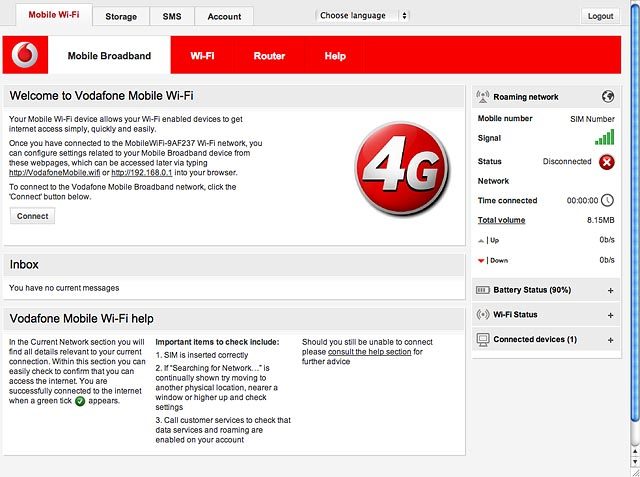This screenshot has height=477, width=640.
Task: Click the Wi-Fi Status signal icon
Action: click(x=482, y=315)
